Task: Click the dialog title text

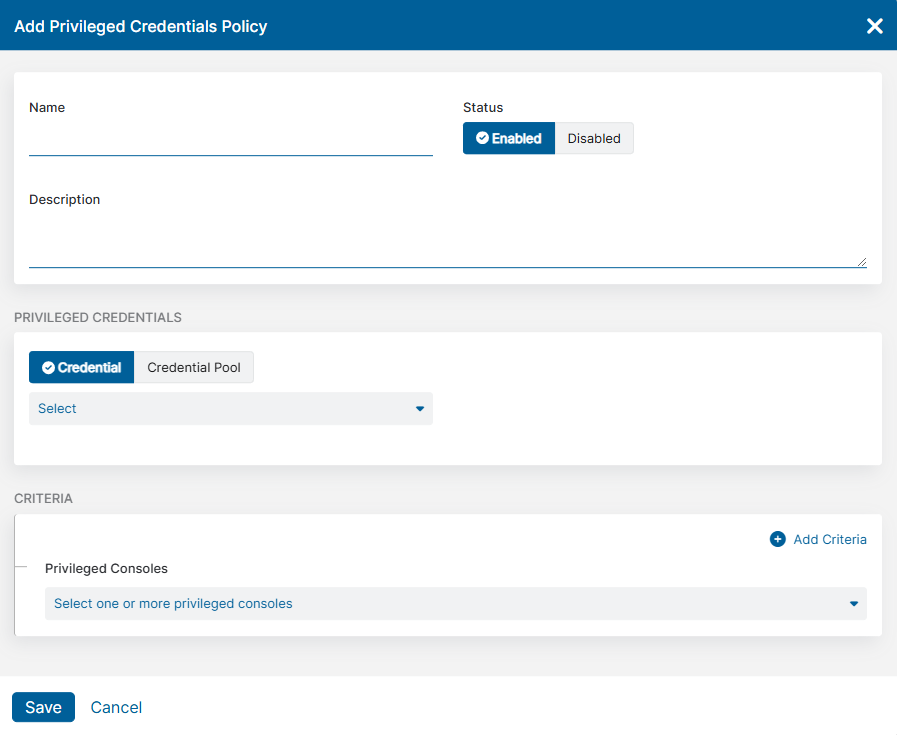Action: tap(141, 26)
